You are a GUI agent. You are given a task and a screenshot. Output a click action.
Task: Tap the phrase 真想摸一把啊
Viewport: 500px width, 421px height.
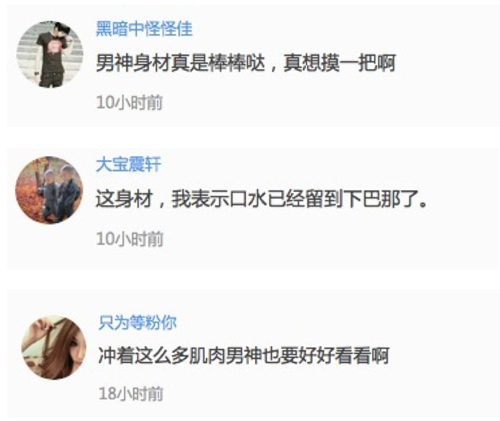tap(340, 63)
